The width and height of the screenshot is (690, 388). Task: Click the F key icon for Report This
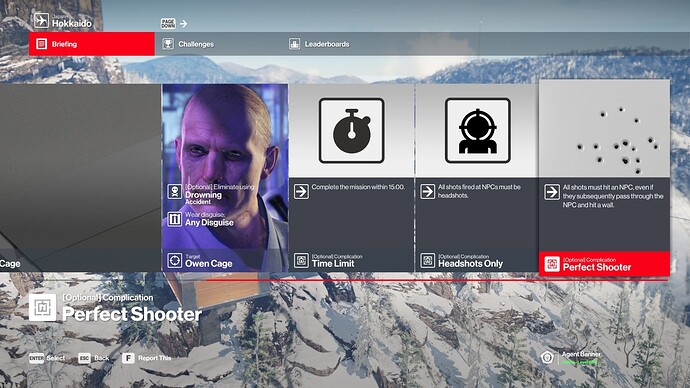click(x=128, y=358)
